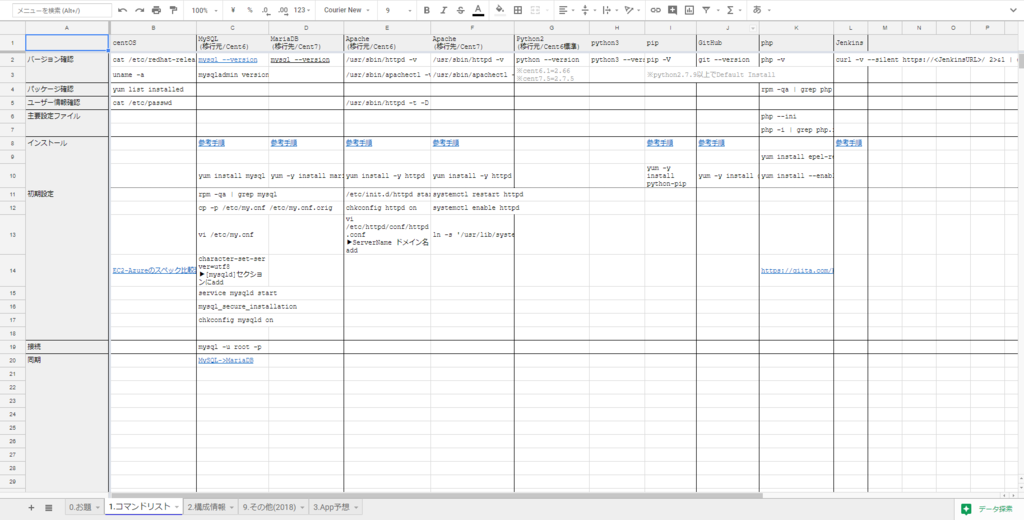This screenshot has height=520, width=1024.
Task: Select cell 'cat /etc/passwd'
Action: click(153, 103)
